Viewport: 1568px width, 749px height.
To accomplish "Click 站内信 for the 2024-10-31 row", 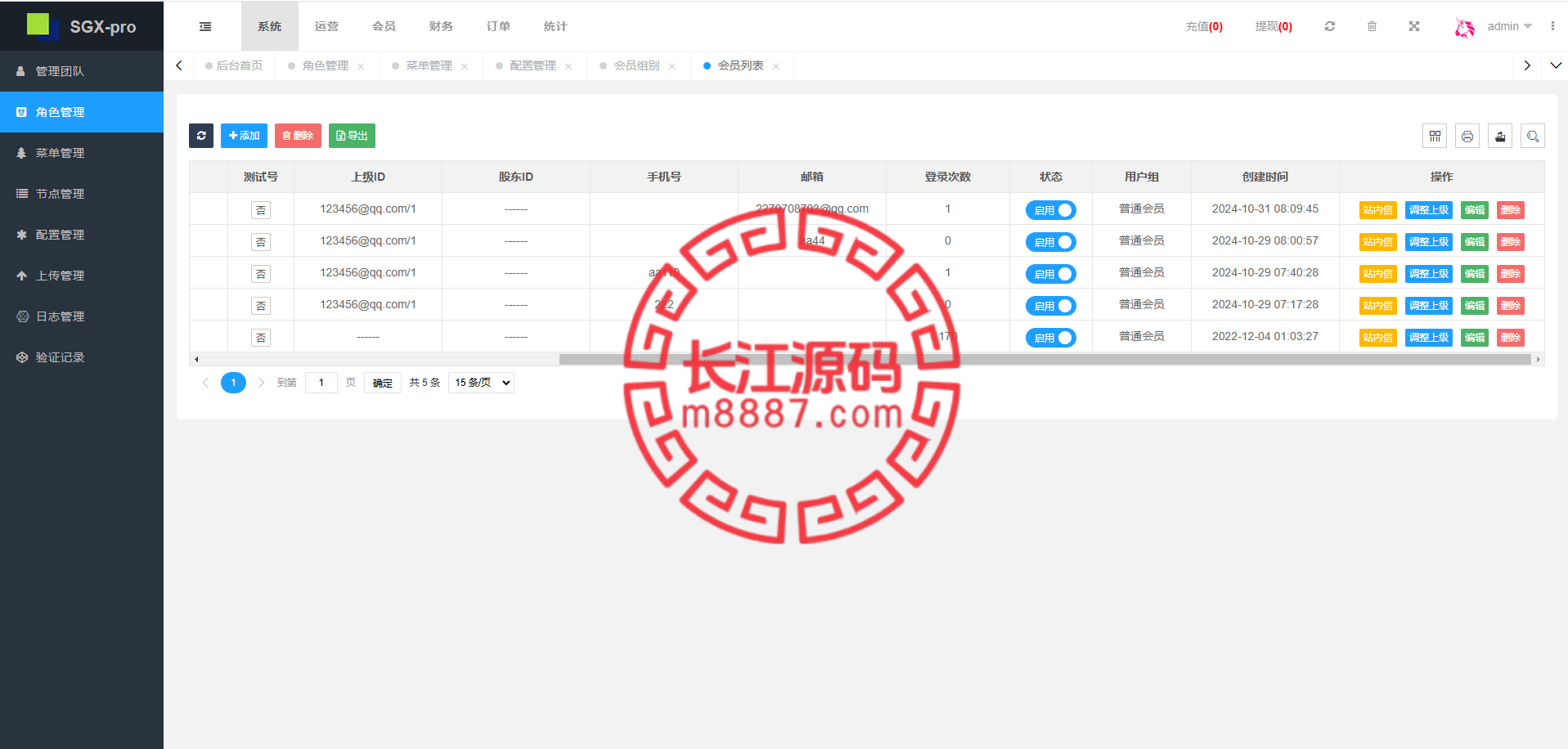I will tap(1378, 210).
